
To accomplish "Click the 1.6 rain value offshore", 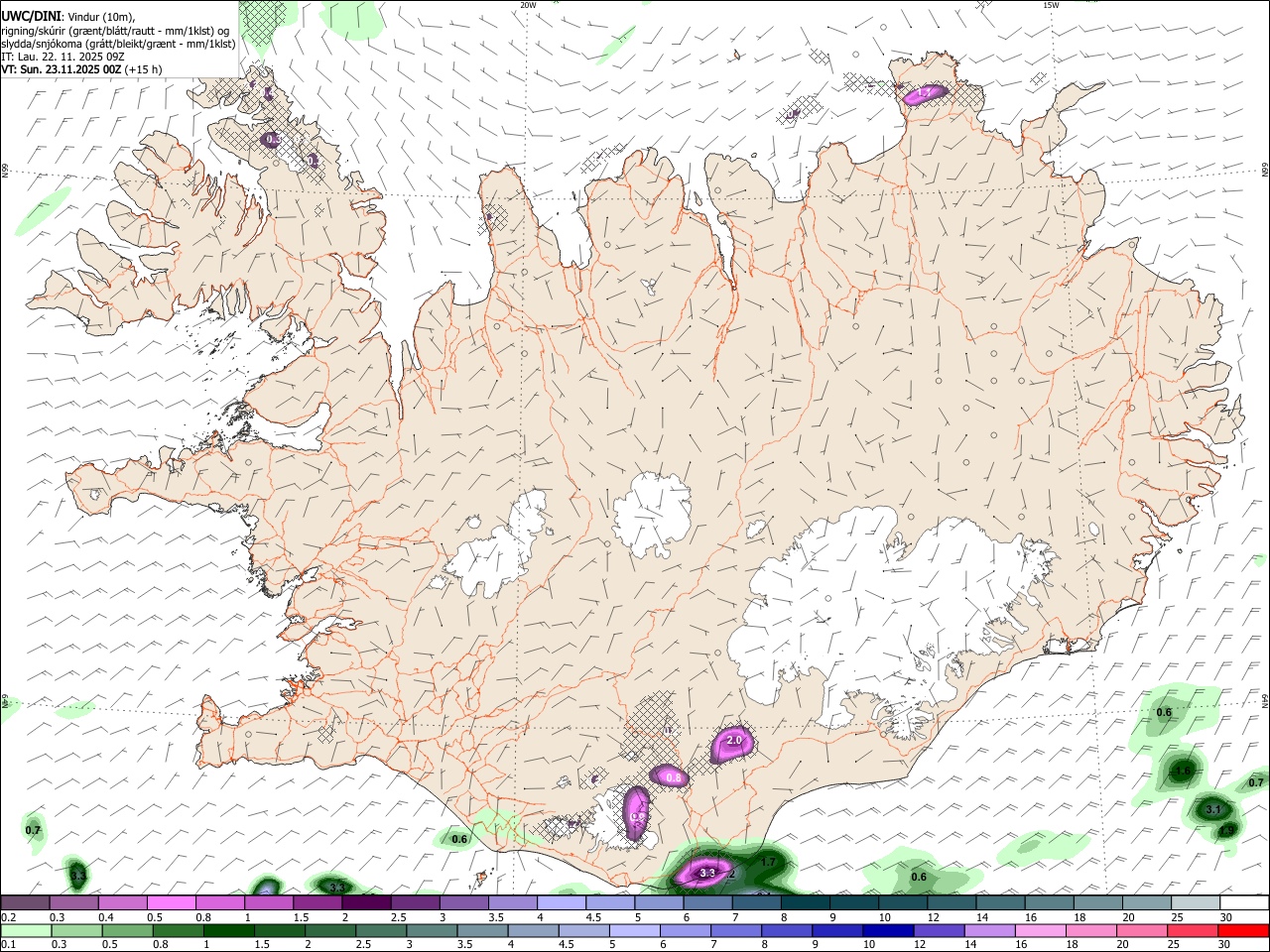I will (1182, 771).
